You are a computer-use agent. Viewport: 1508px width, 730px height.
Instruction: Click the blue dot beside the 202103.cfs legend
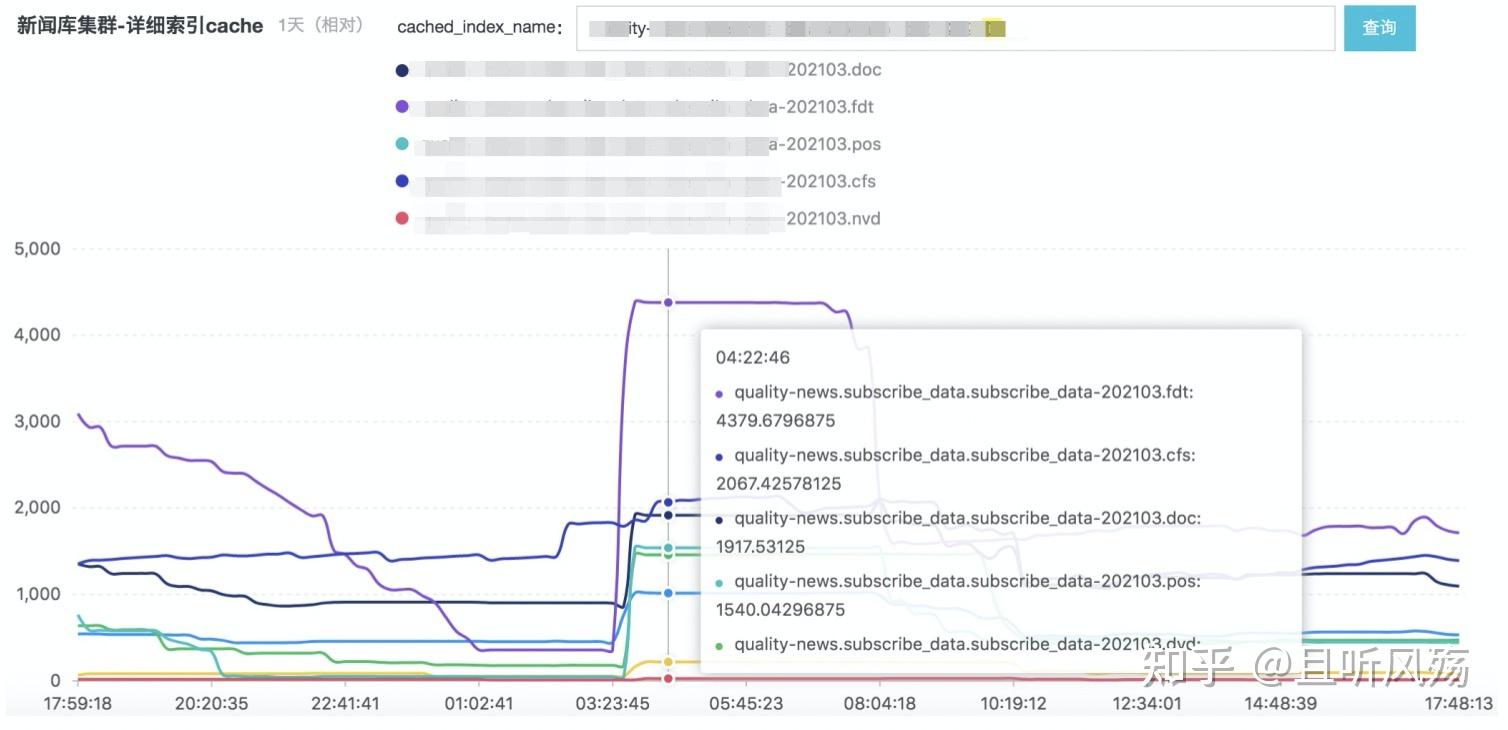coord(401,181)
